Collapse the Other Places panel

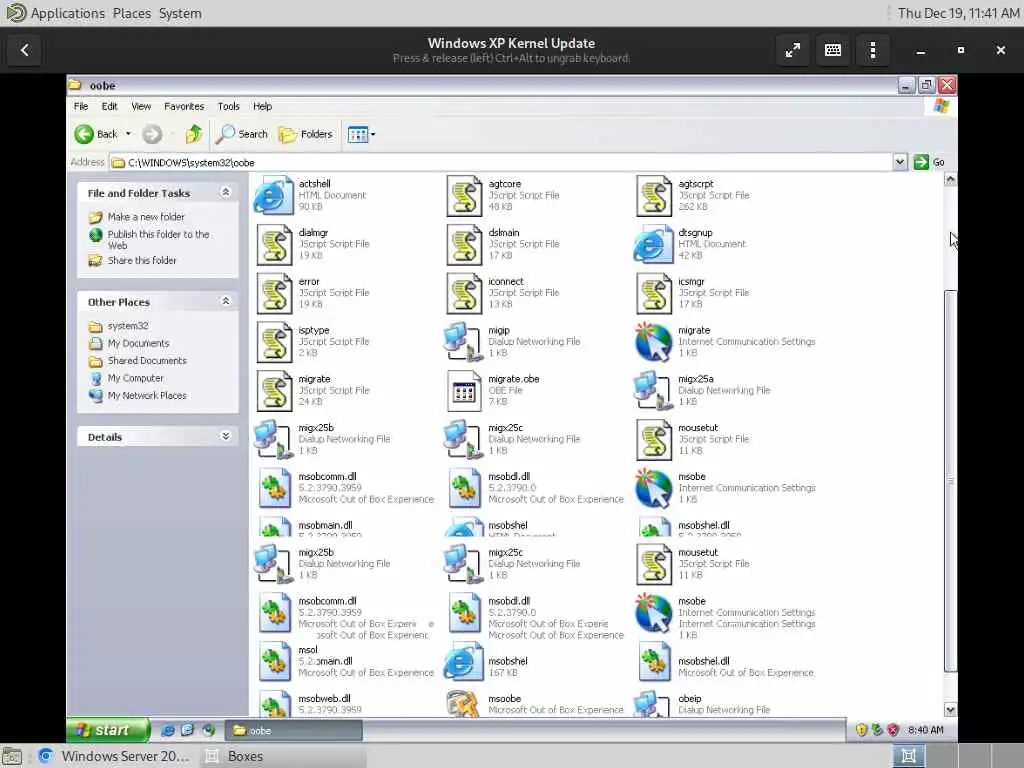225,301
